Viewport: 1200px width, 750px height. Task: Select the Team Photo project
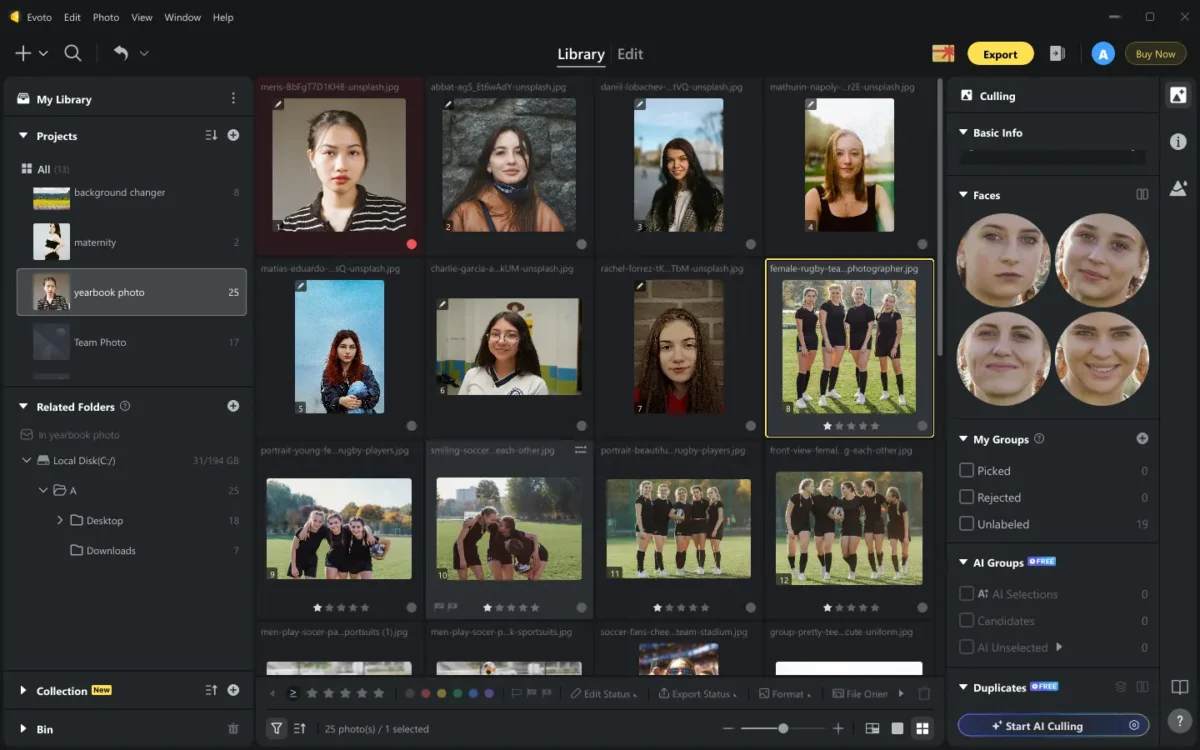coord(131,342)
